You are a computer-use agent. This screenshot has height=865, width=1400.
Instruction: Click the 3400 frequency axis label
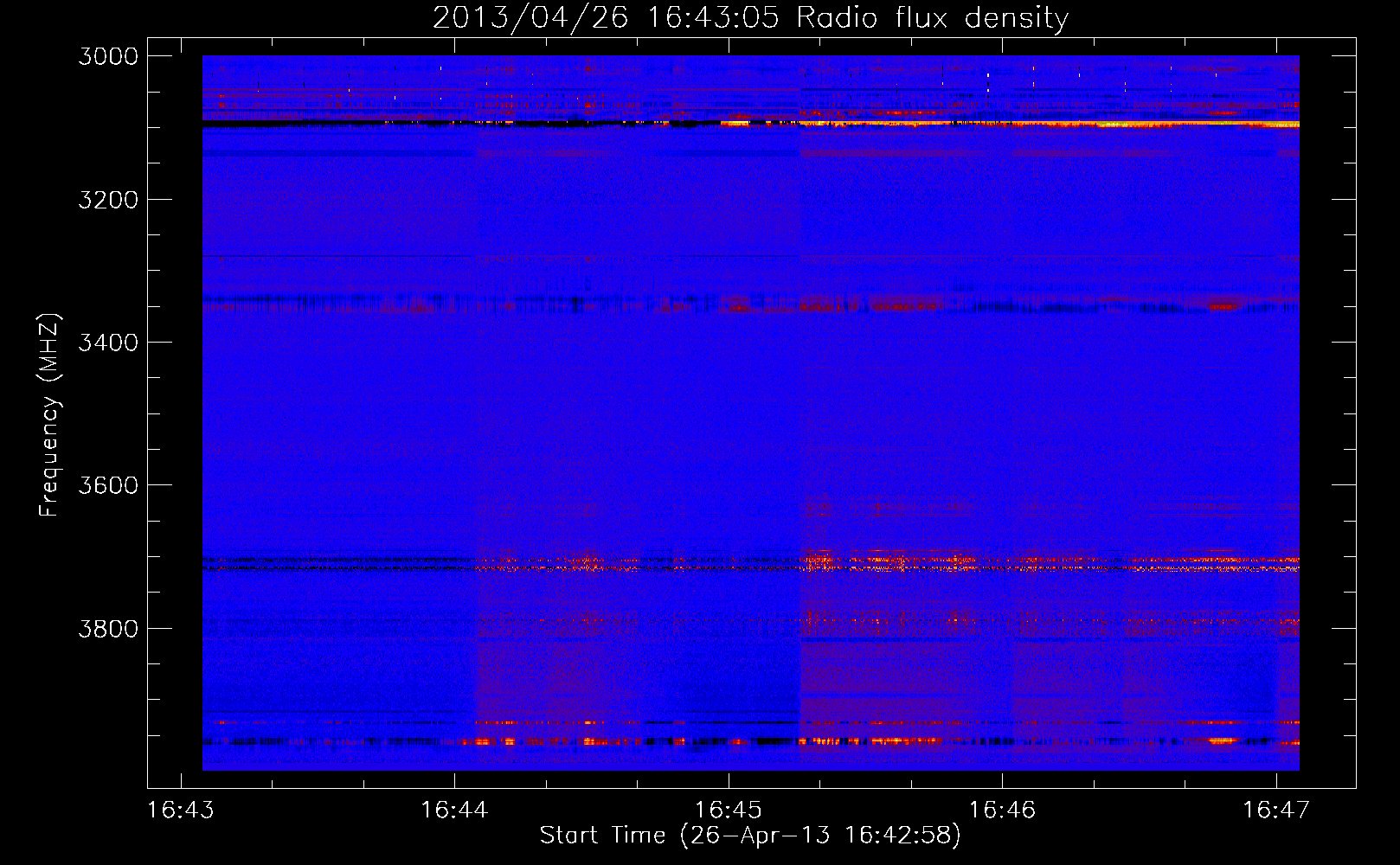(x=108, y=343)
